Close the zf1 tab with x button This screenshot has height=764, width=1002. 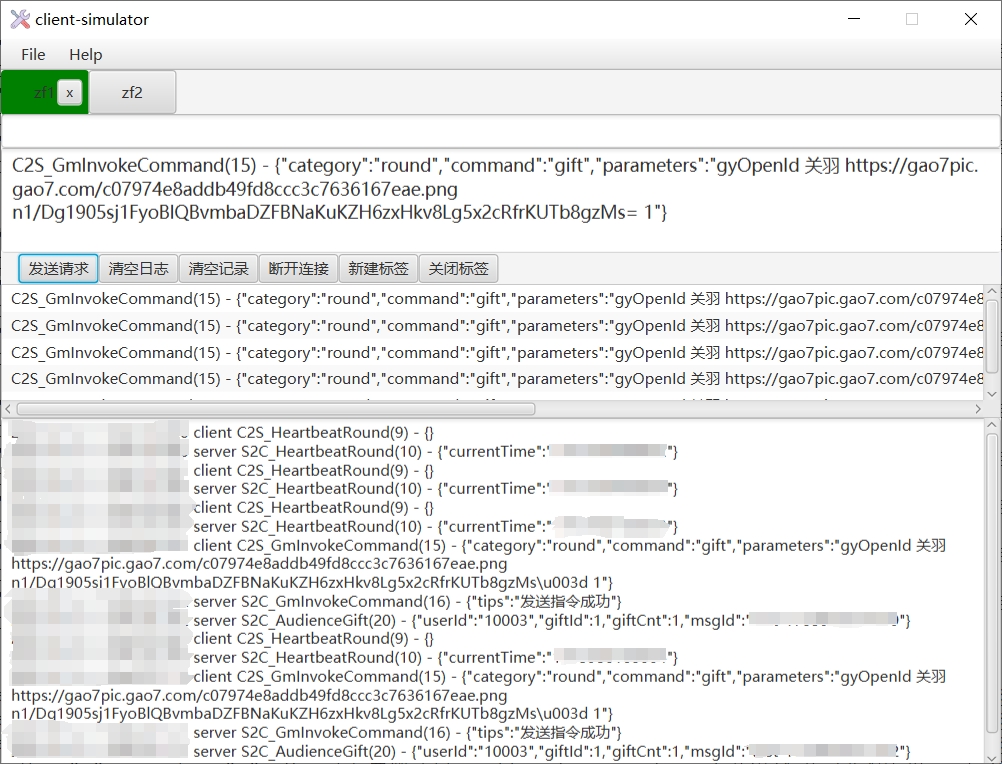[x=70, y=93]
